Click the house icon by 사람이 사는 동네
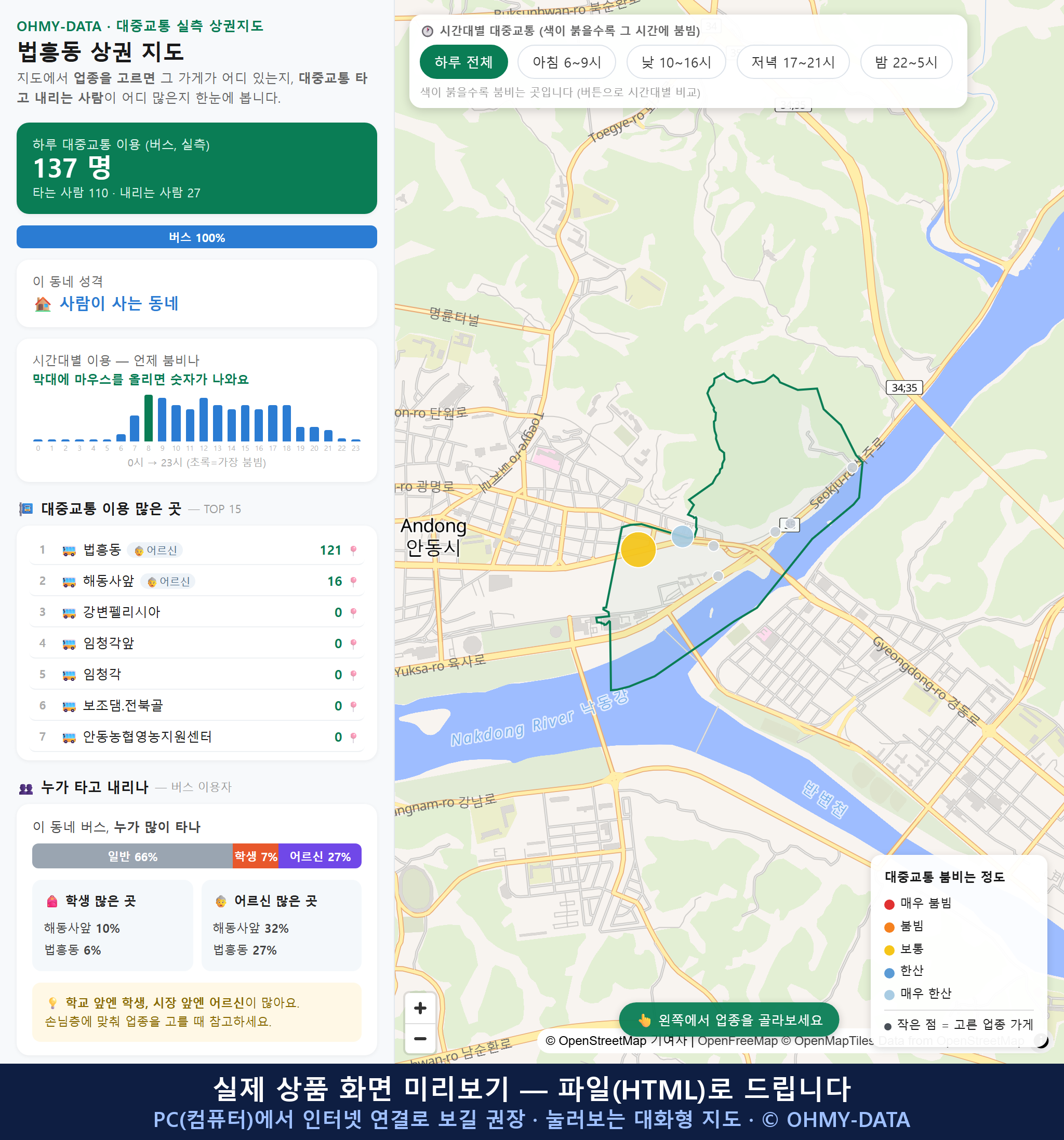1064x1140 pixels. point(43,303)
